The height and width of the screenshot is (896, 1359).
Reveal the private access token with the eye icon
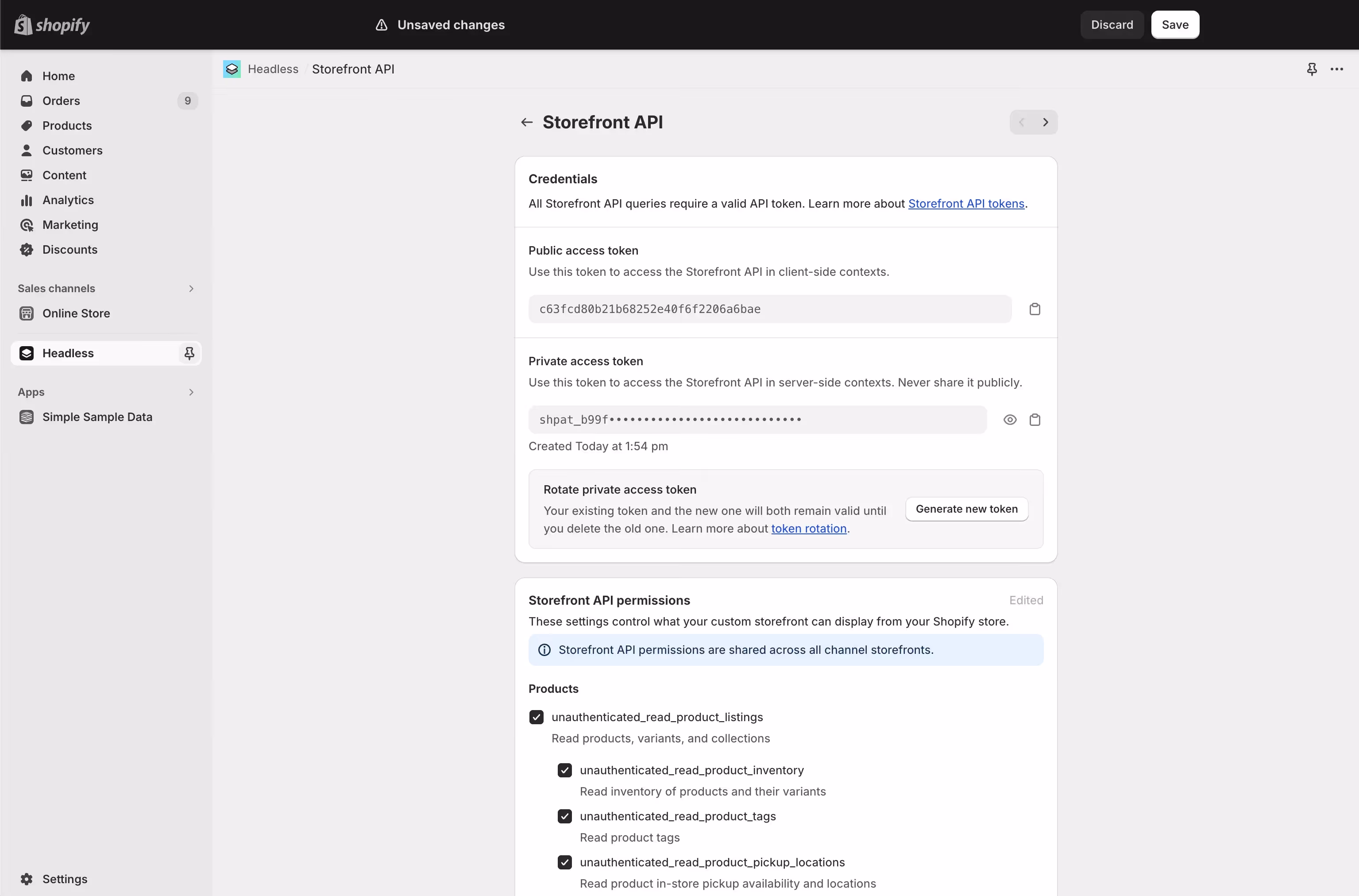pyautogui.click(x=1010, y=420)
